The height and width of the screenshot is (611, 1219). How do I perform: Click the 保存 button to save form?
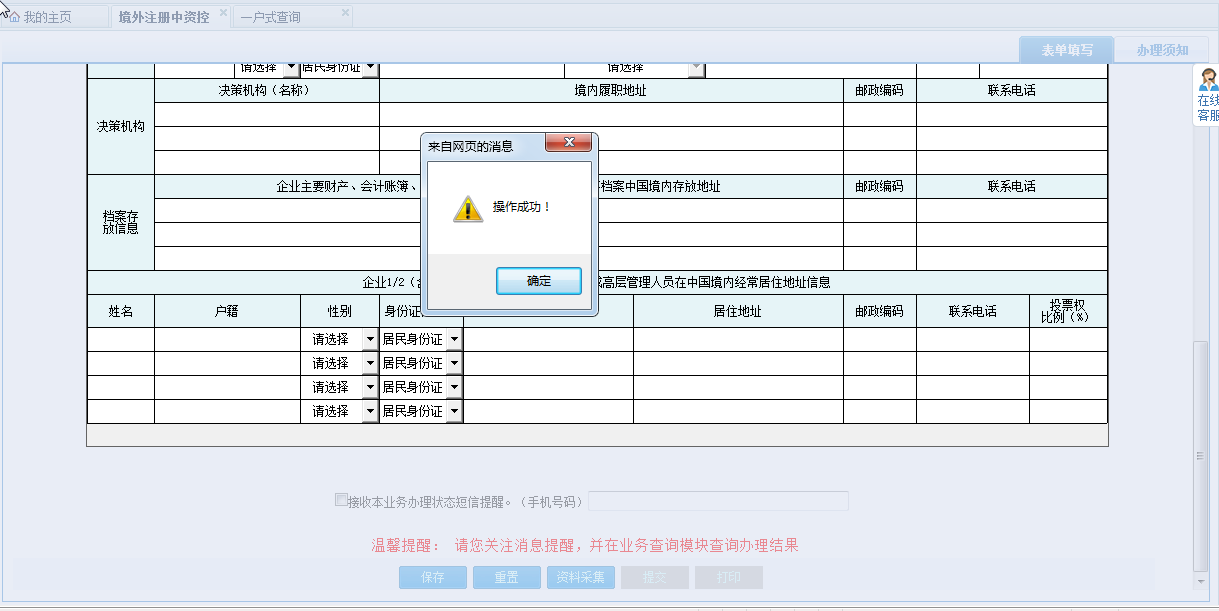coord(432,577)
